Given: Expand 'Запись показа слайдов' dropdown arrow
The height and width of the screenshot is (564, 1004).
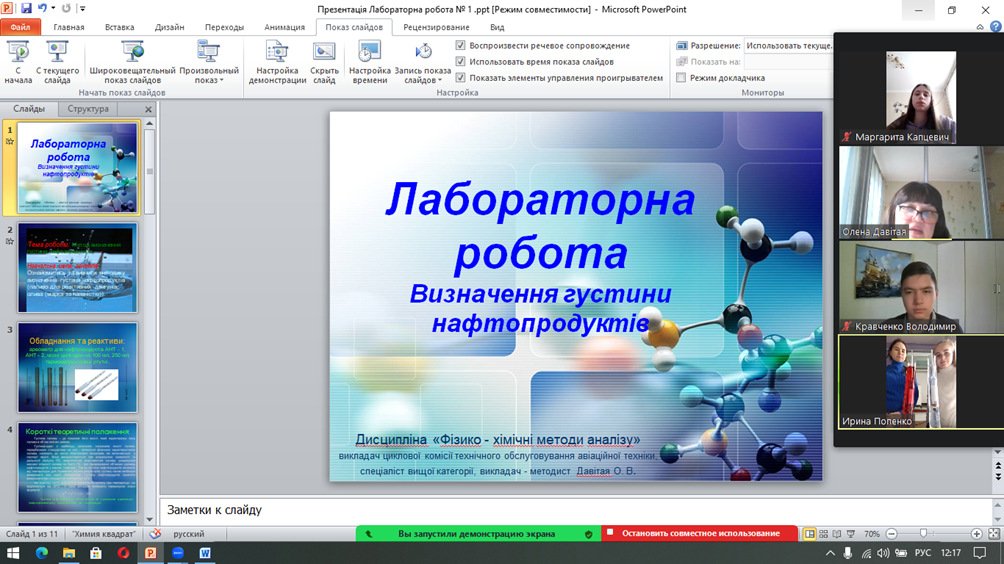Looking at the screenshot, I should [440, 81].
